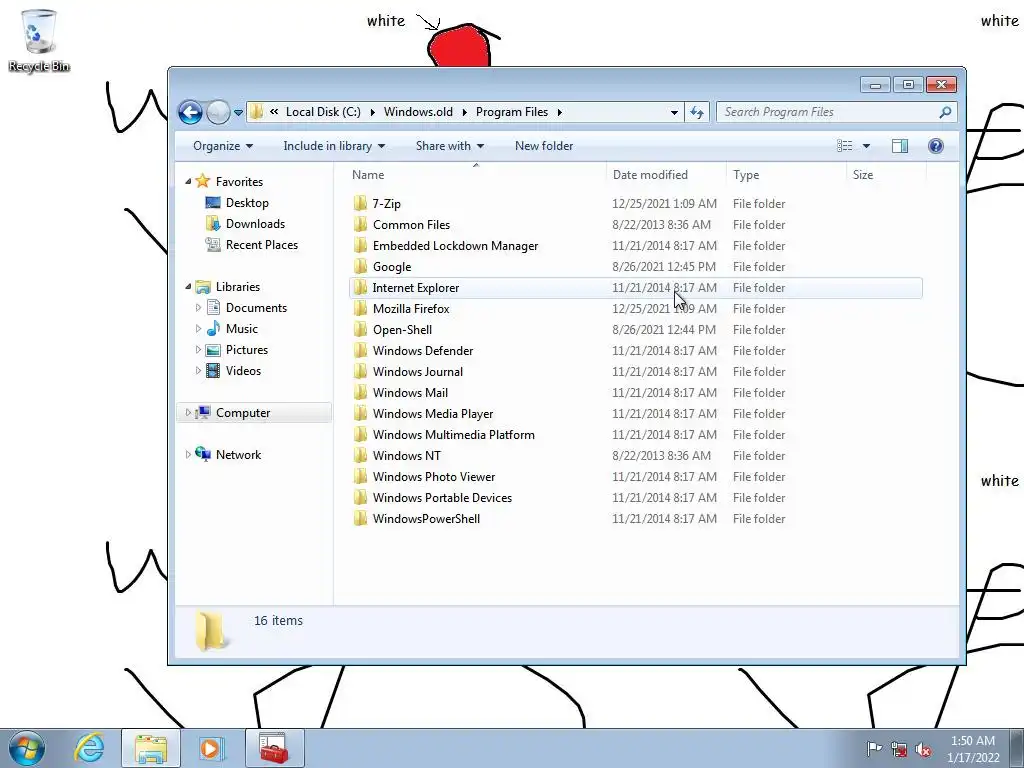Click the Help question mark icon
Image resolution: width=1024 pixels, height=768 pixels.
(936, 146)
